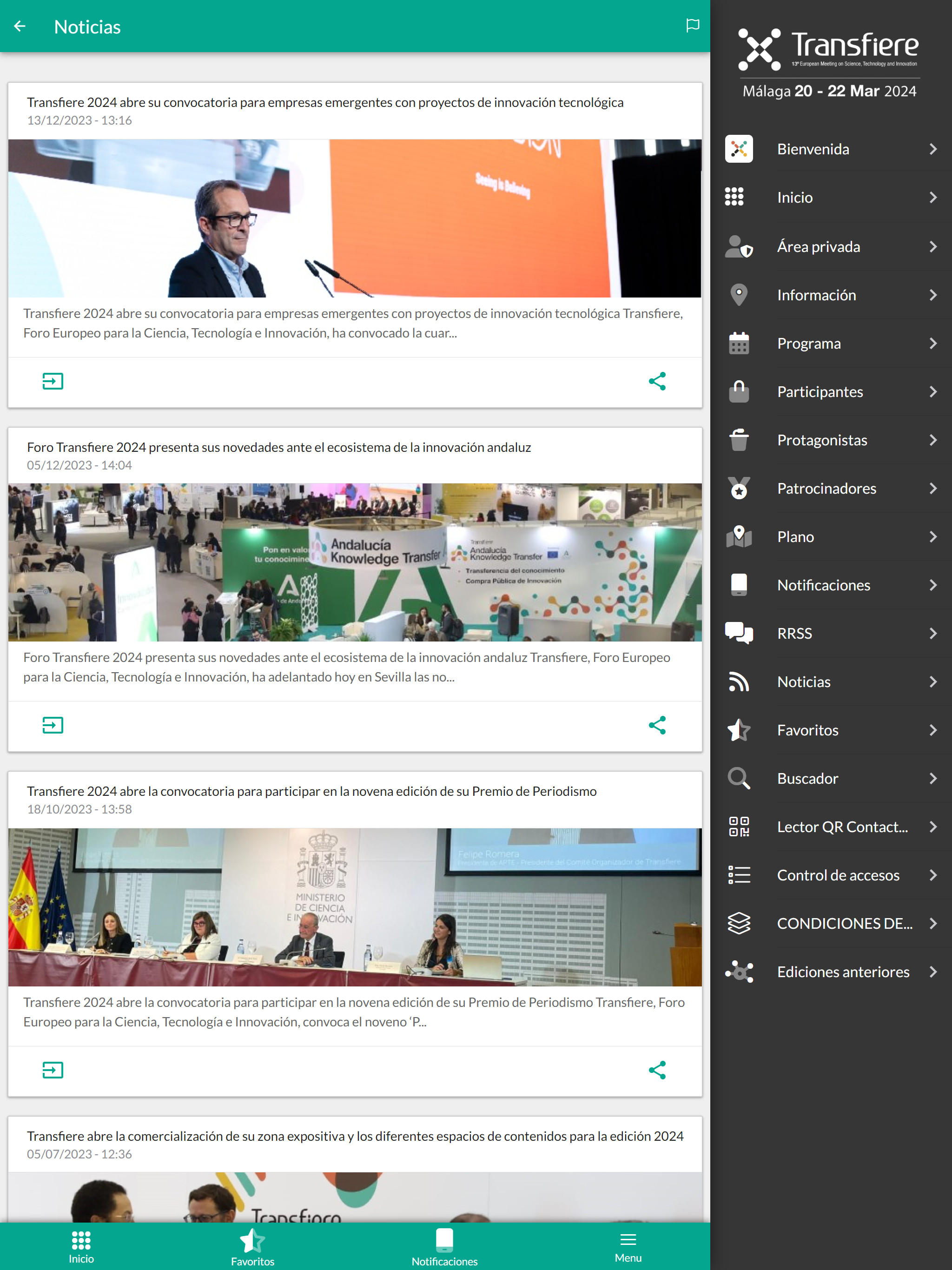Click the date 13/12/2023 - 13:16
The width and height of the screenshot is (952, 1270).
(79, 120)
